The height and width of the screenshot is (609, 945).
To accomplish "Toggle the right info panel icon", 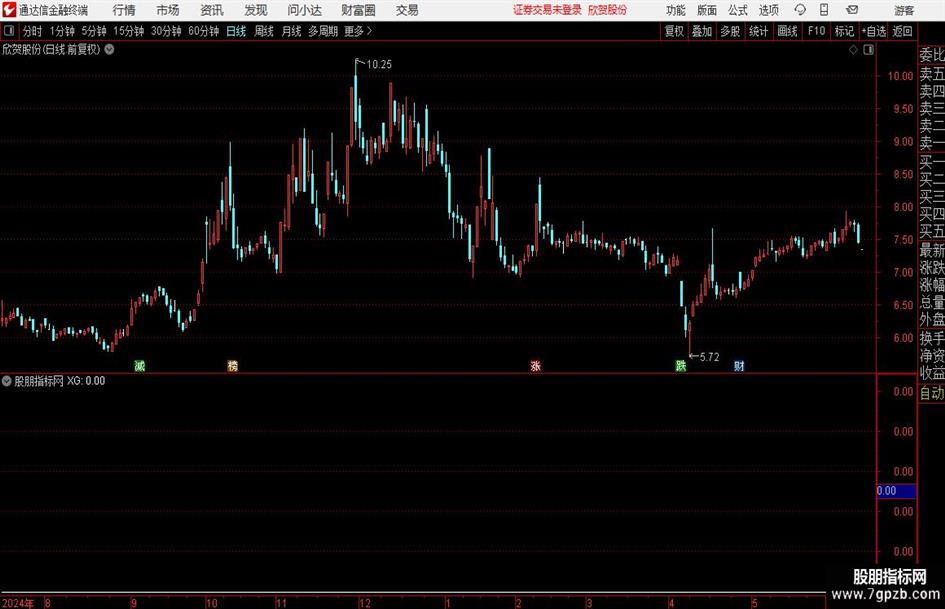I will [868, 50].
